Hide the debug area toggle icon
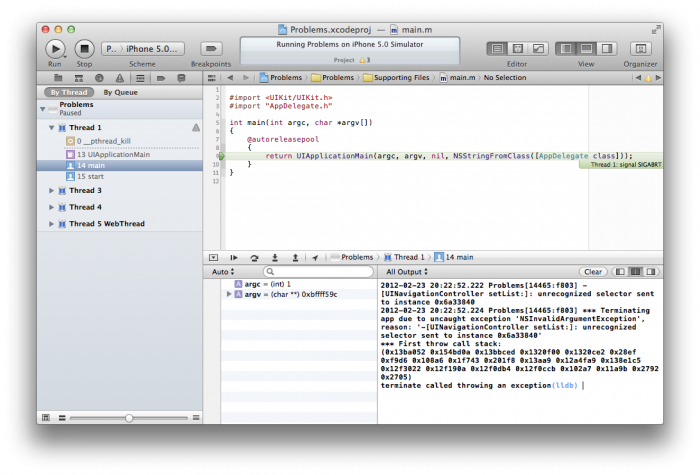Screen dimensions: 700x475 click(213, 258)
